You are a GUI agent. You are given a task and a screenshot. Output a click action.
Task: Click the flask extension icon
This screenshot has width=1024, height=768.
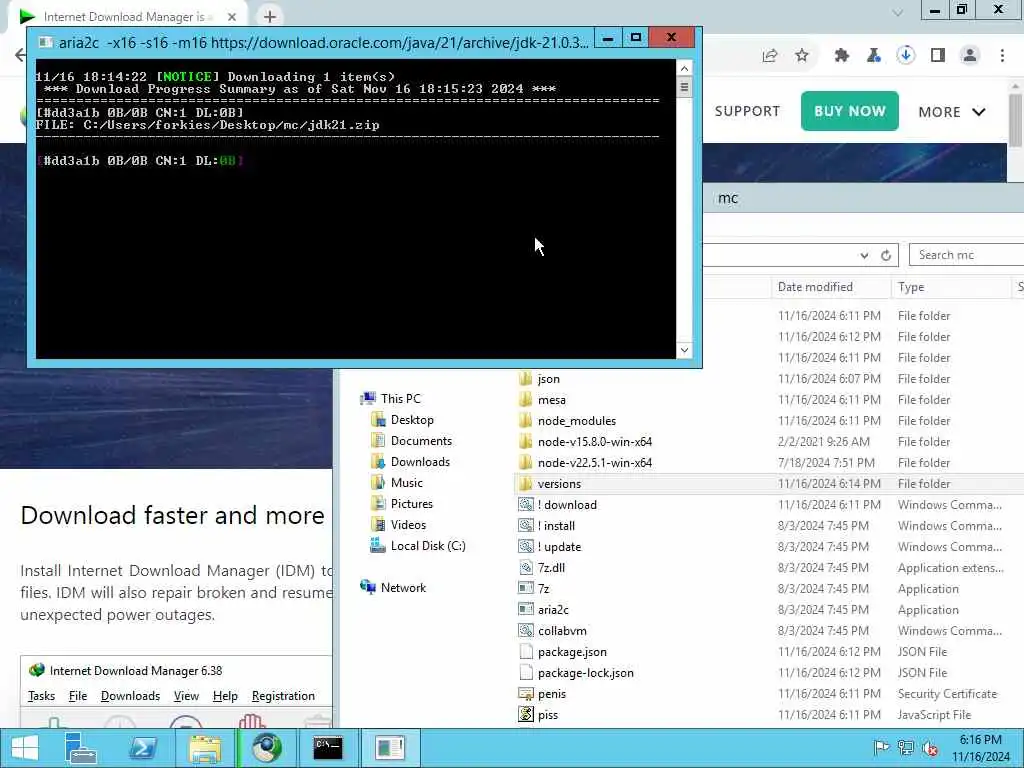(874, 56)
